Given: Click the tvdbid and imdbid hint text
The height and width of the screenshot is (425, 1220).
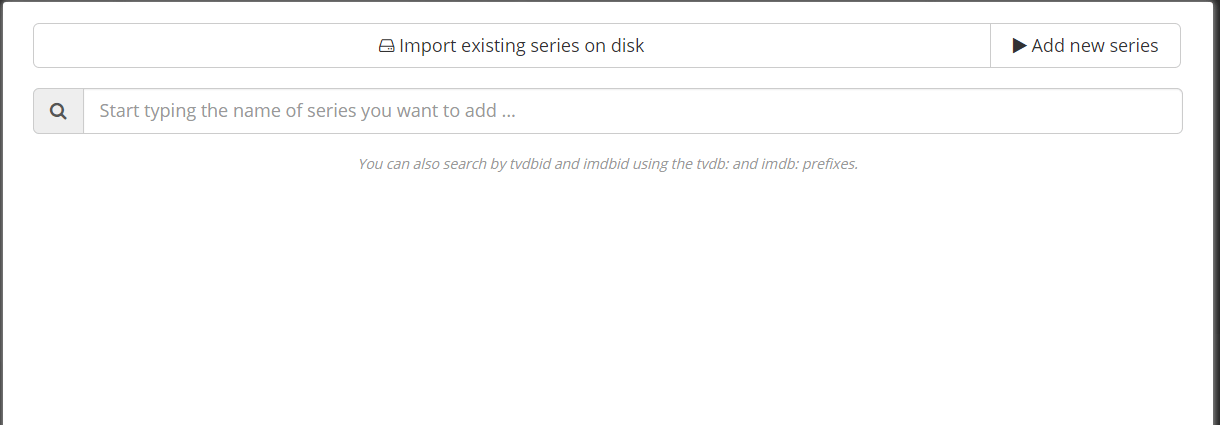Looking at the screenshot, I should 607,164.
